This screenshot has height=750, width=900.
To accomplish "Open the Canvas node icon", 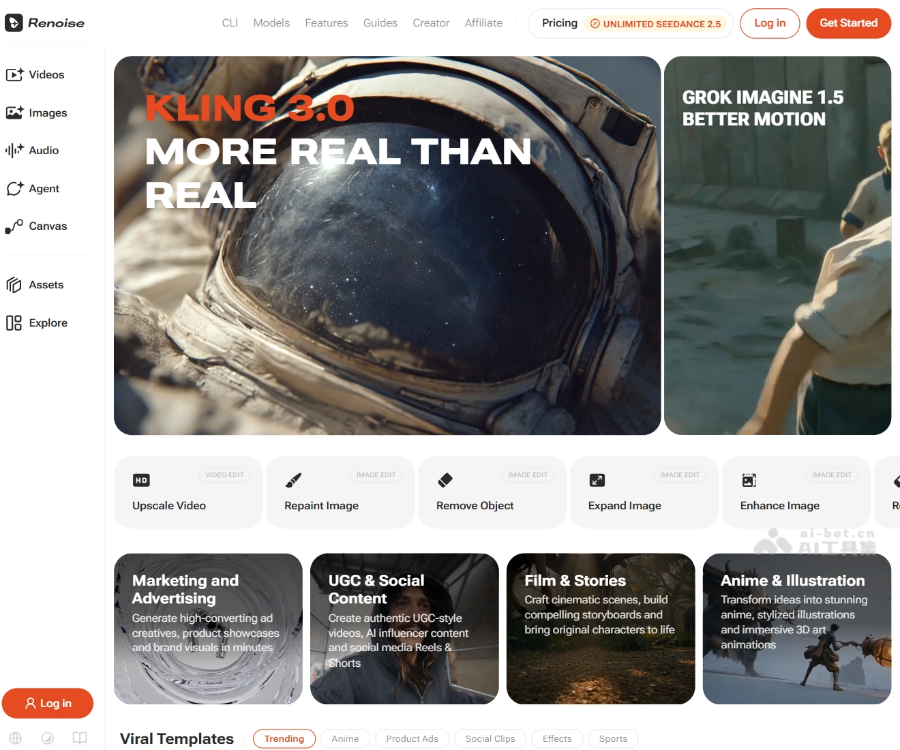I will pos(14,227).
